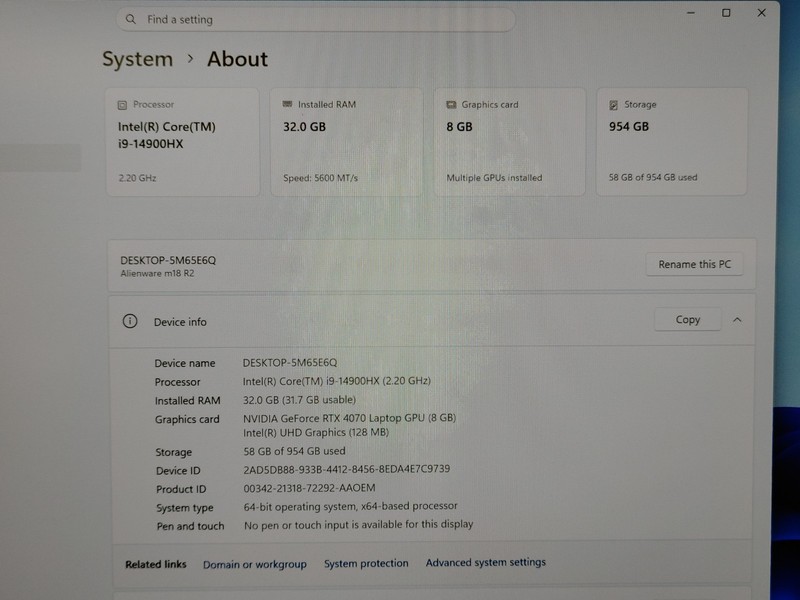This screenshot has width=800, height=600.
Task: Click 'NVIDIA GeForce RTX 4070 Laptop GPU' line
Action: [x=349, y=418]
